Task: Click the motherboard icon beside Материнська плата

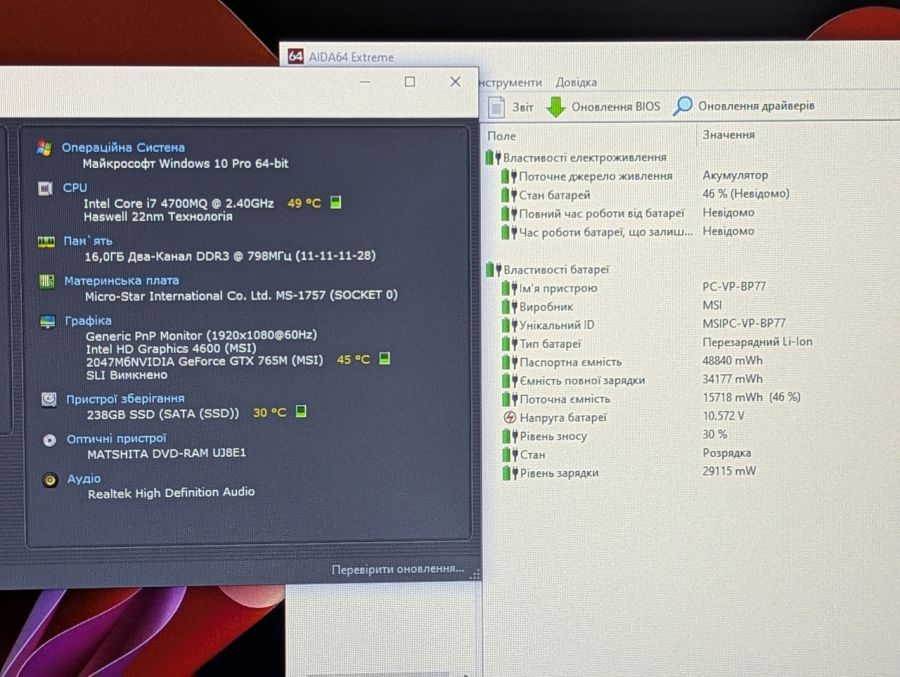Action: [46, 281]
